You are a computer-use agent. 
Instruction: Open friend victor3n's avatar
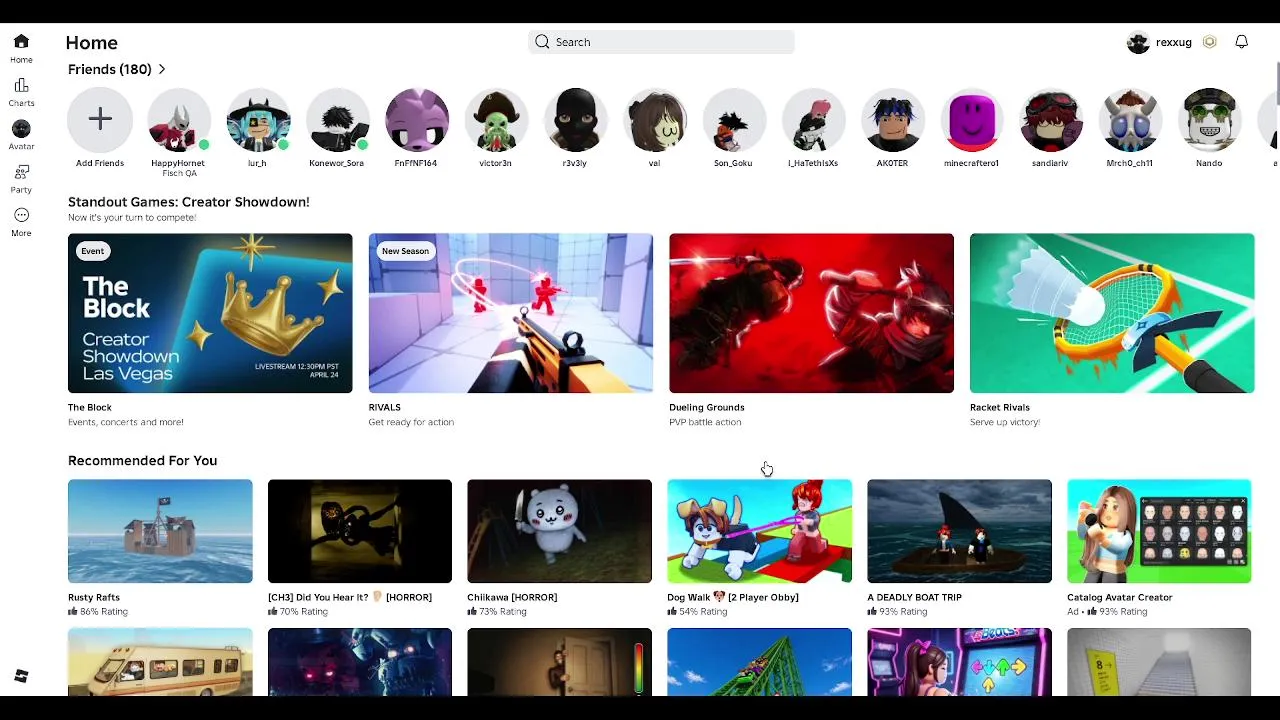pos(496,120)
